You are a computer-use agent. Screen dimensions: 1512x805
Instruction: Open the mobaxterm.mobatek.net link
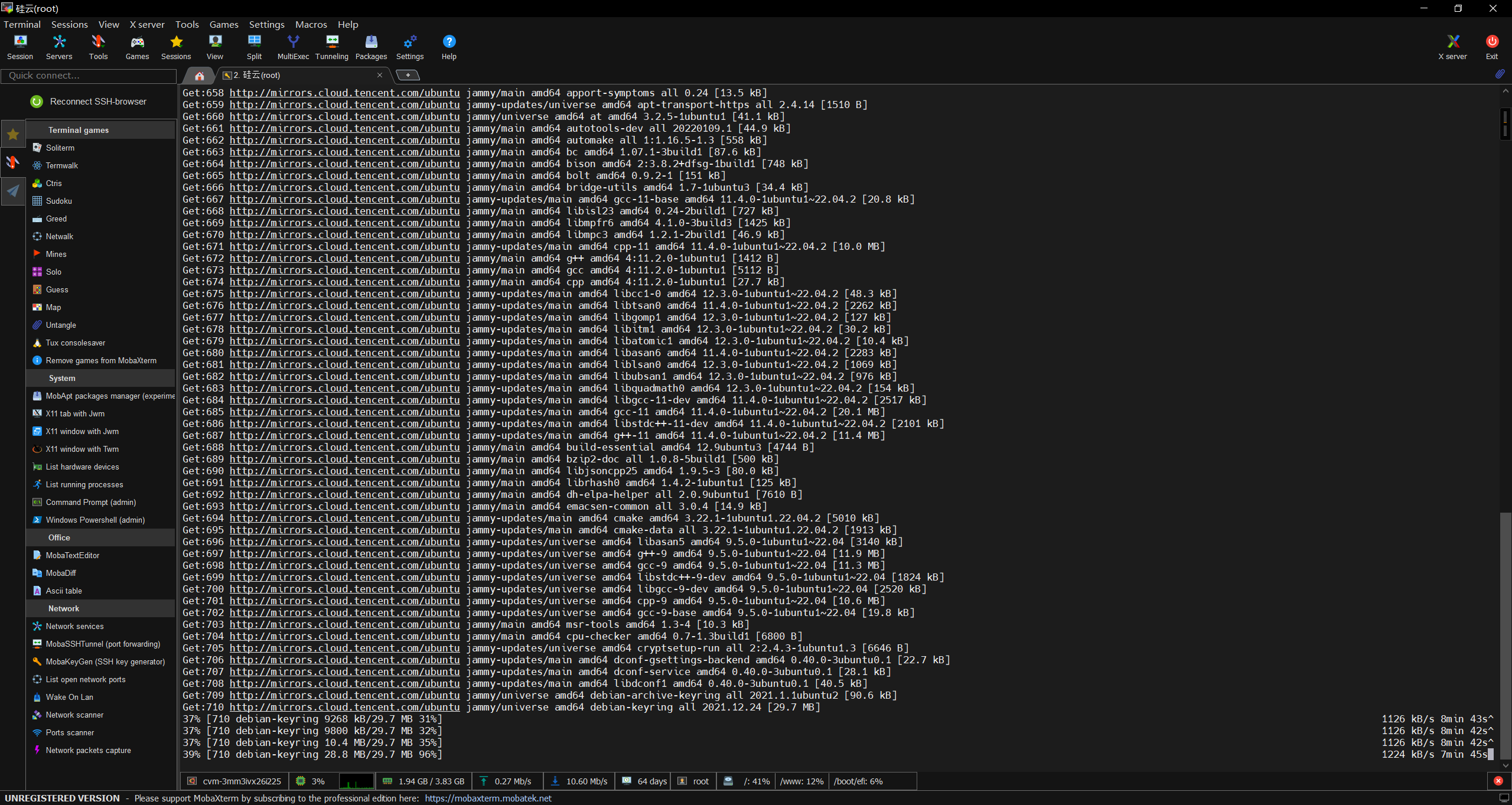(488, 798)
